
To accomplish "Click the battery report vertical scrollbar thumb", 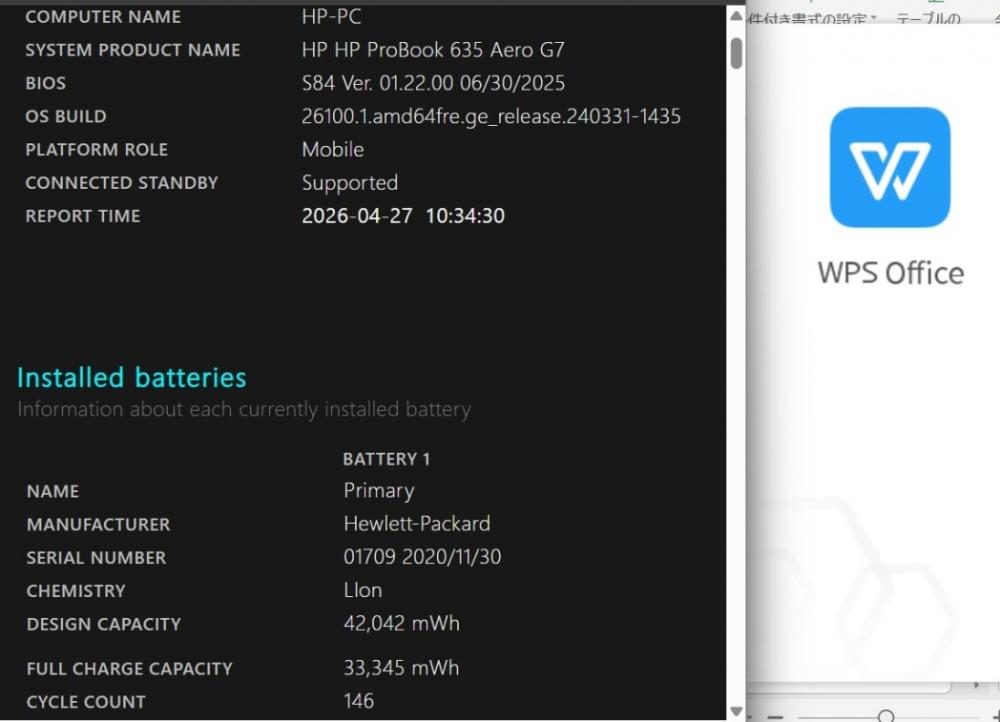I will click(737, 53).
